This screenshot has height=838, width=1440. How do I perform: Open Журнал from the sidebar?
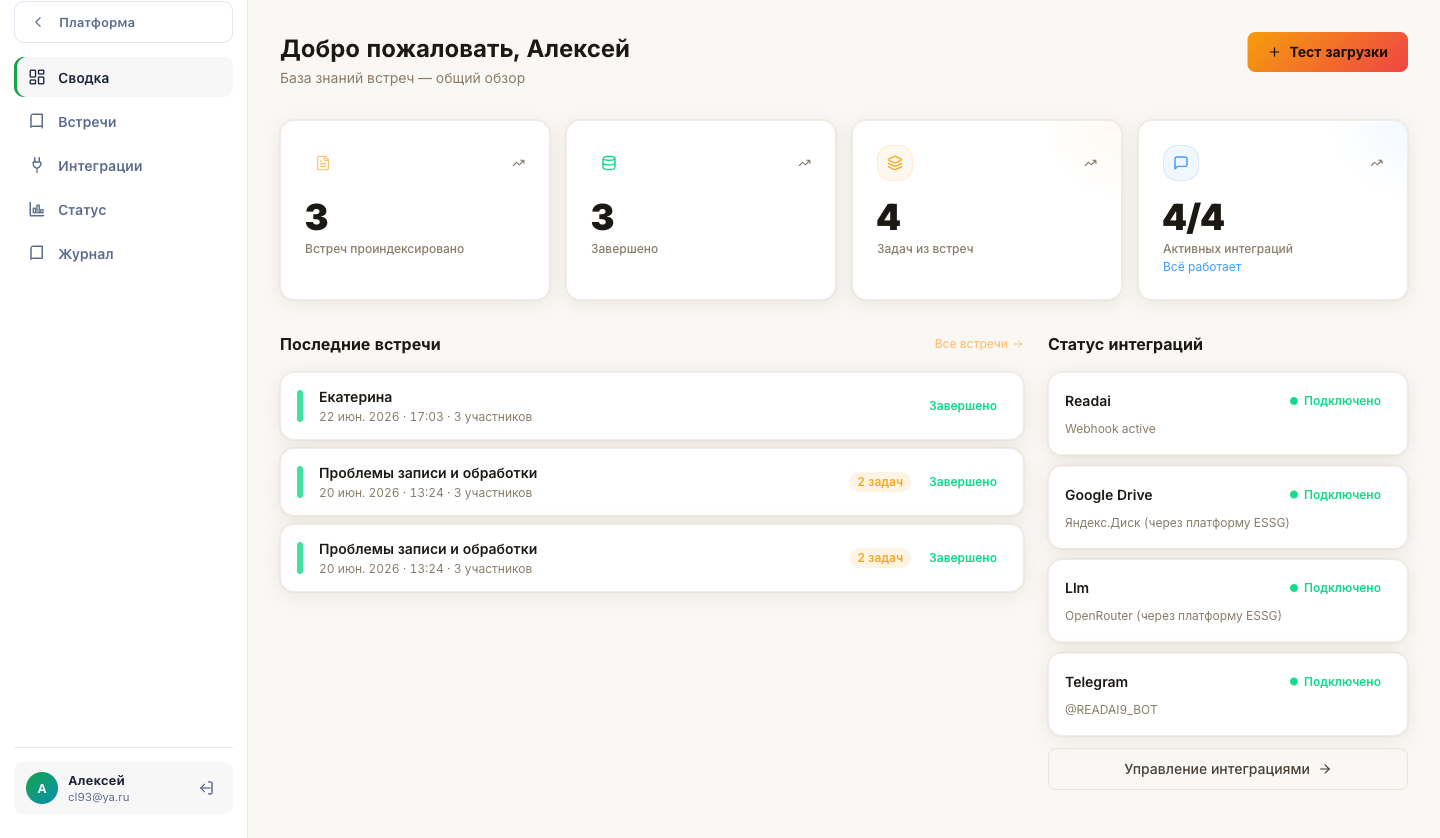[123, 253]
